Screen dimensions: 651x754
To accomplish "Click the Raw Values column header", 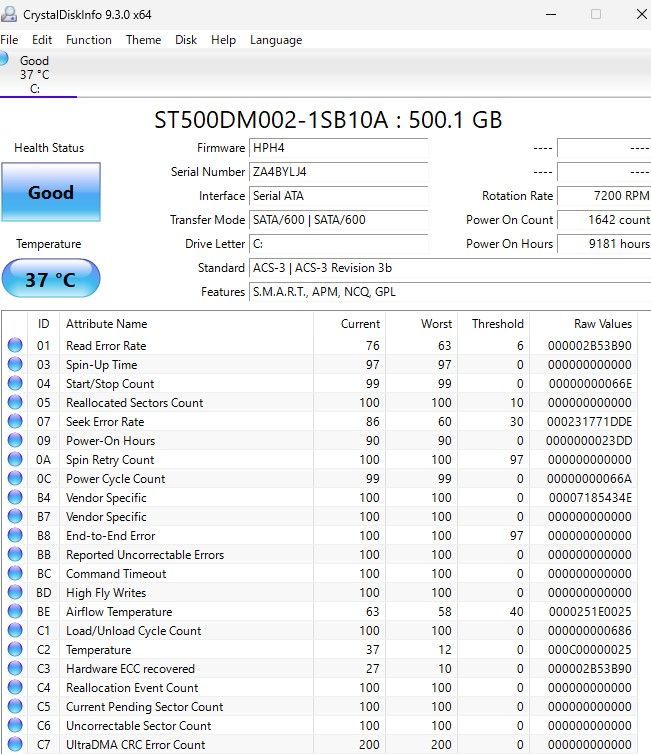I will tap(602, 324).
